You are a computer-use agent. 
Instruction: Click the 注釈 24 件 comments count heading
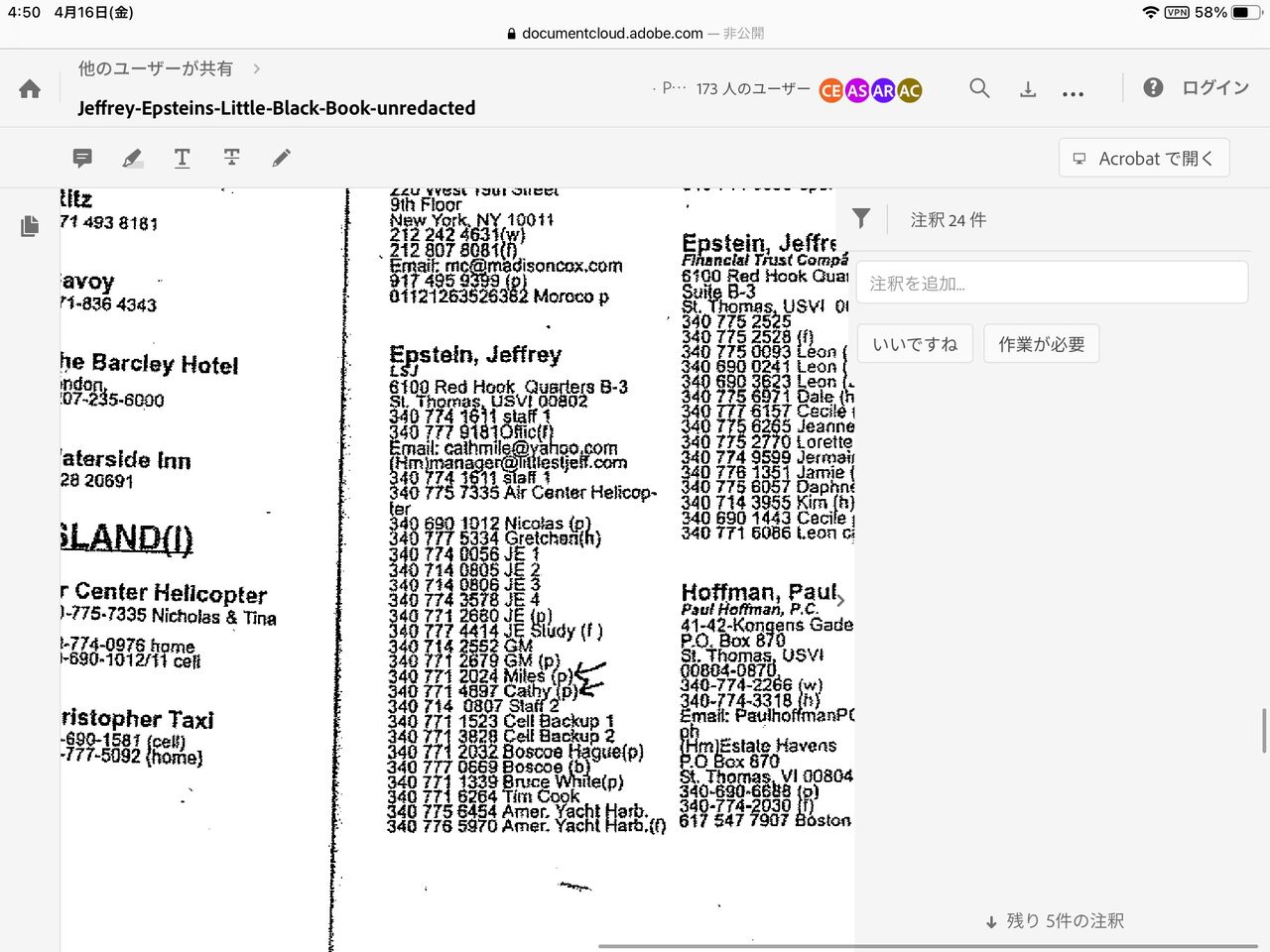(949, 220)
